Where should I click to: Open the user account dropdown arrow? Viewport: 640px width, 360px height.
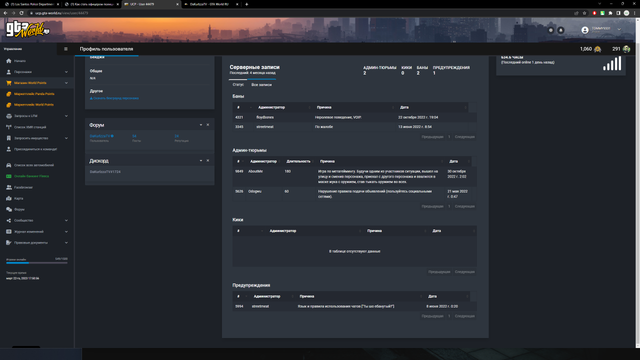[619, 29]
